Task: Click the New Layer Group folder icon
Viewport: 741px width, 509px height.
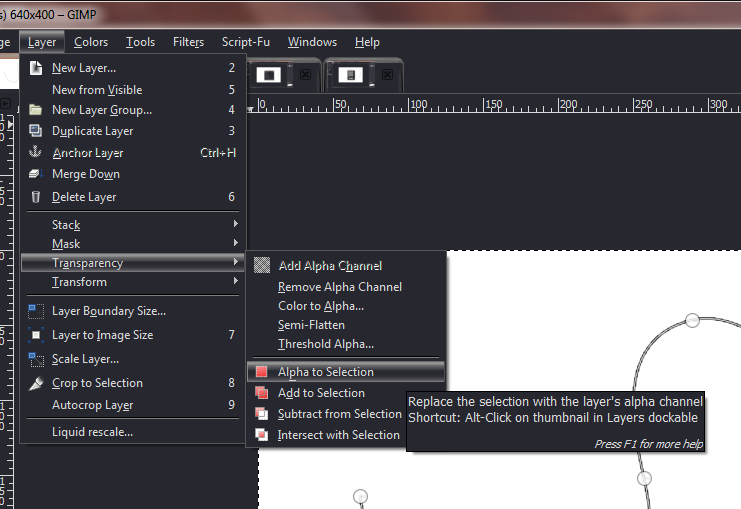Action: [35, 110]
